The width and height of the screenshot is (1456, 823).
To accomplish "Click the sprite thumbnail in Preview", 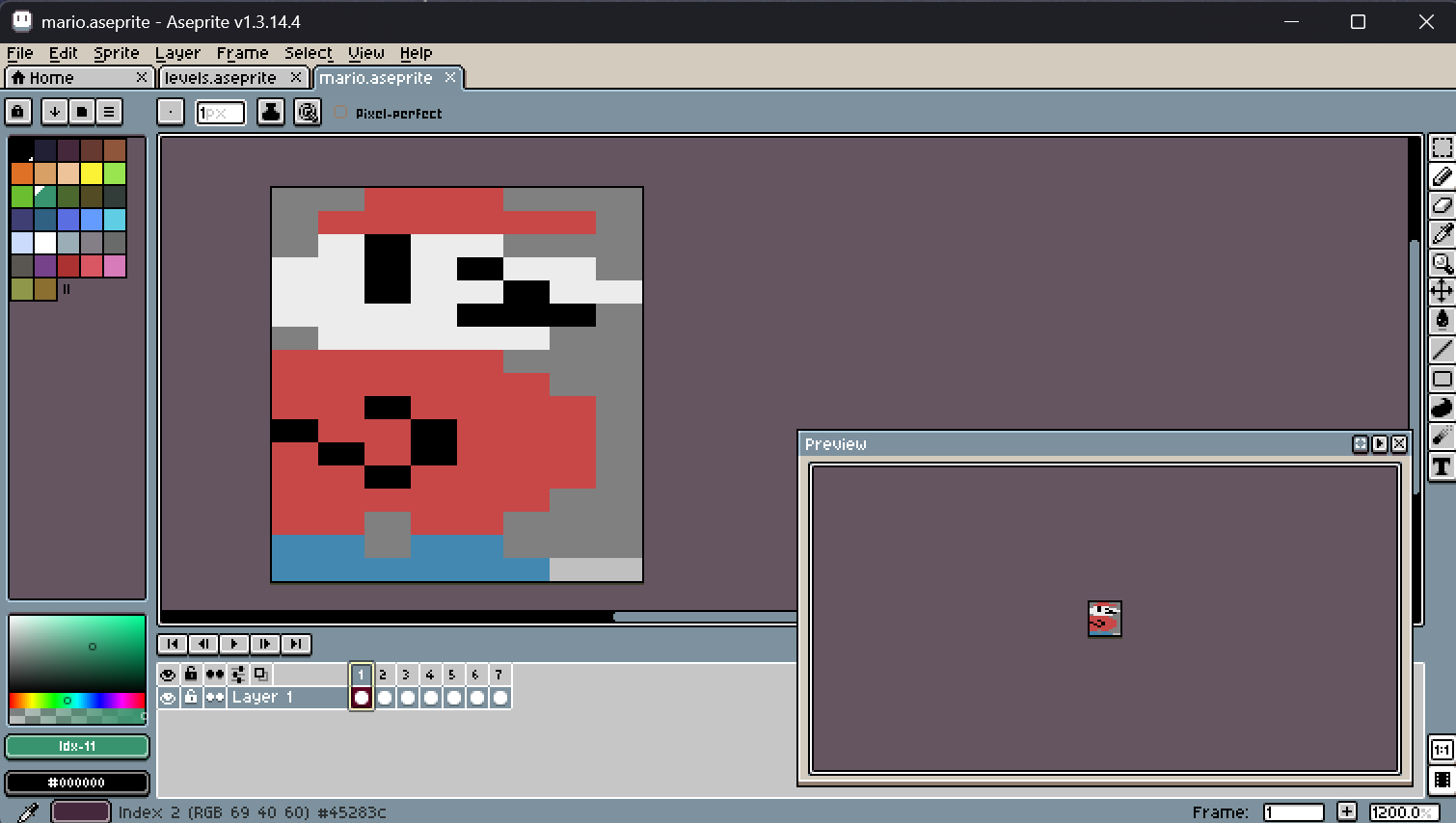I will (1105, 619).
